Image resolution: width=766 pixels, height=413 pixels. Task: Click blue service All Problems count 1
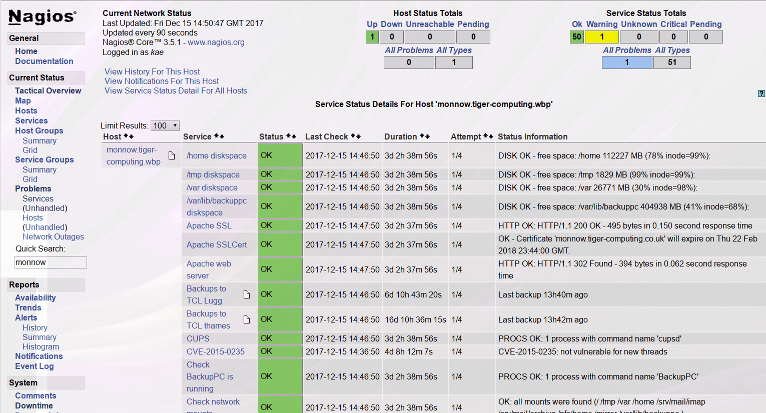[627, 62]
